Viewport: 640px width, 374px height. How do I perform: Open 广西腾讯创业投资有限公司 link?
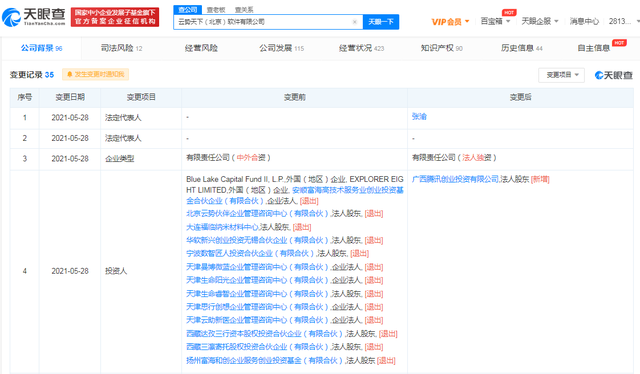(x=455, y=179)
